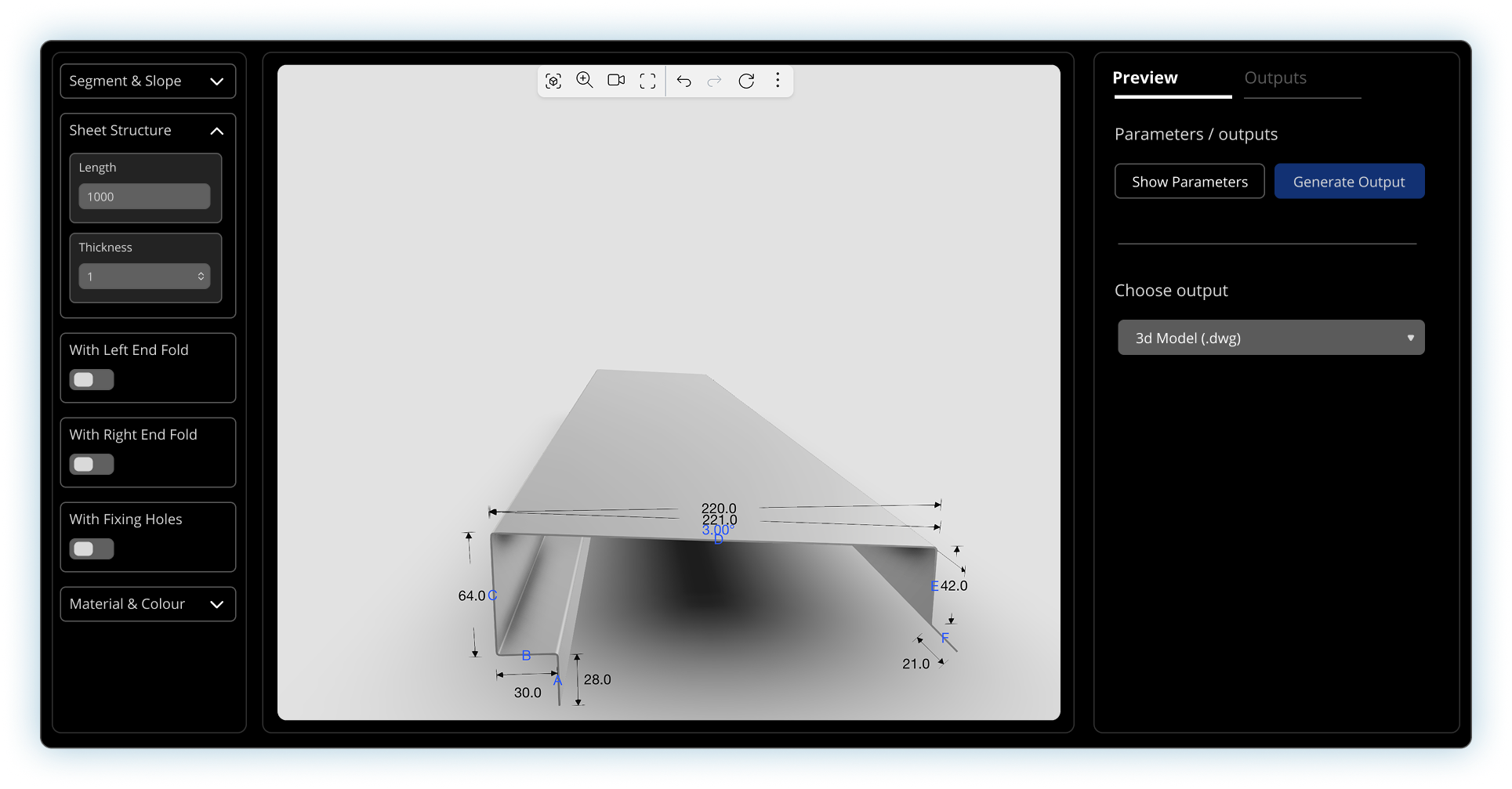Open the three-dot more options menu
This screenshot has width=1512, height=789.
778,80
